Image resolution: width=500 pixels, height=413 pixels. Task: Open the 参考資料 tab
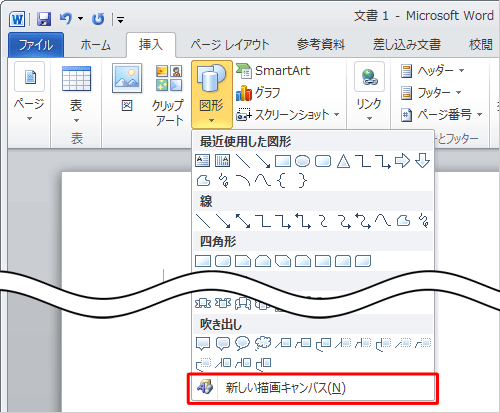(321, 45)
